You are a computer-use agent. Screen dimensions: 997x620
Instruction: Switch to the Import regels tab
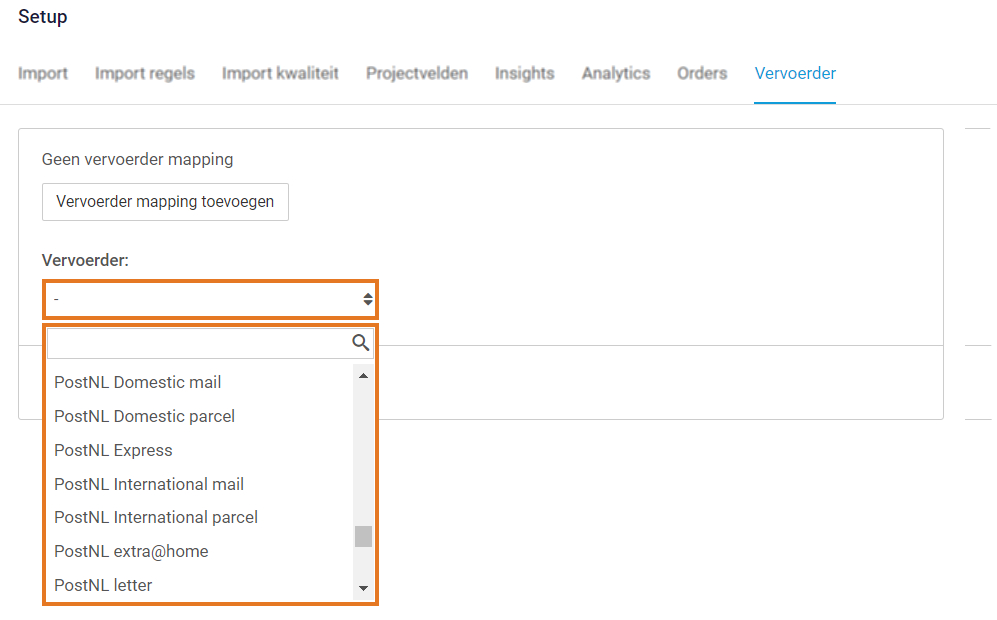click(x=145, y=73)
